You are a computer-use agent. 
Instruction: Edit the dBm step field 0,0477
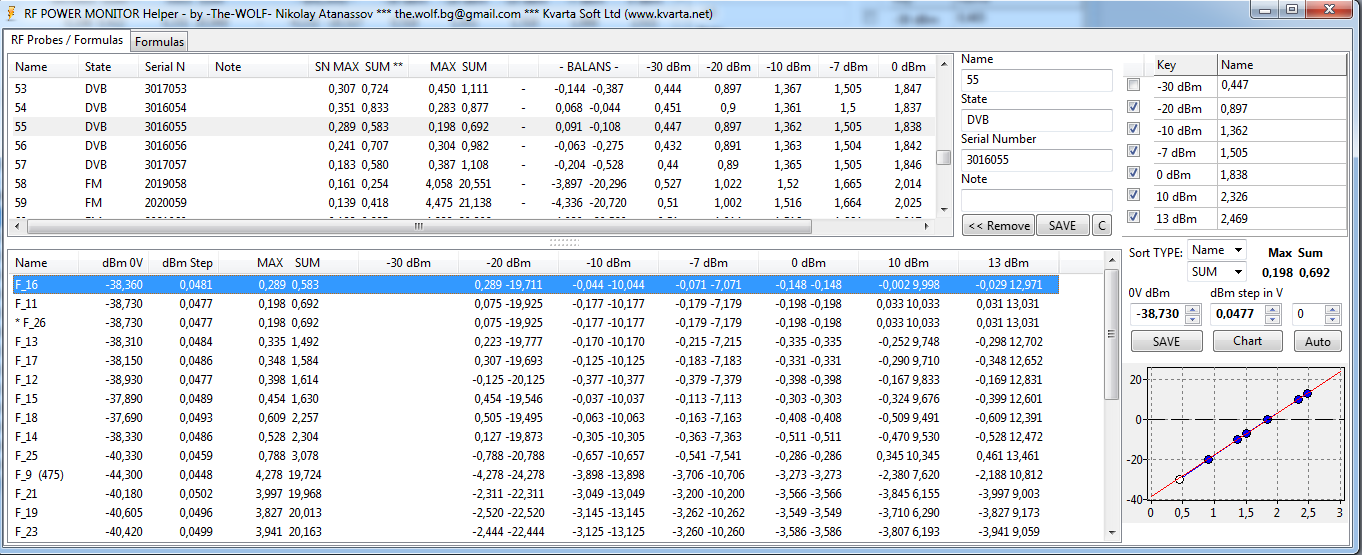coord(1237,314)
